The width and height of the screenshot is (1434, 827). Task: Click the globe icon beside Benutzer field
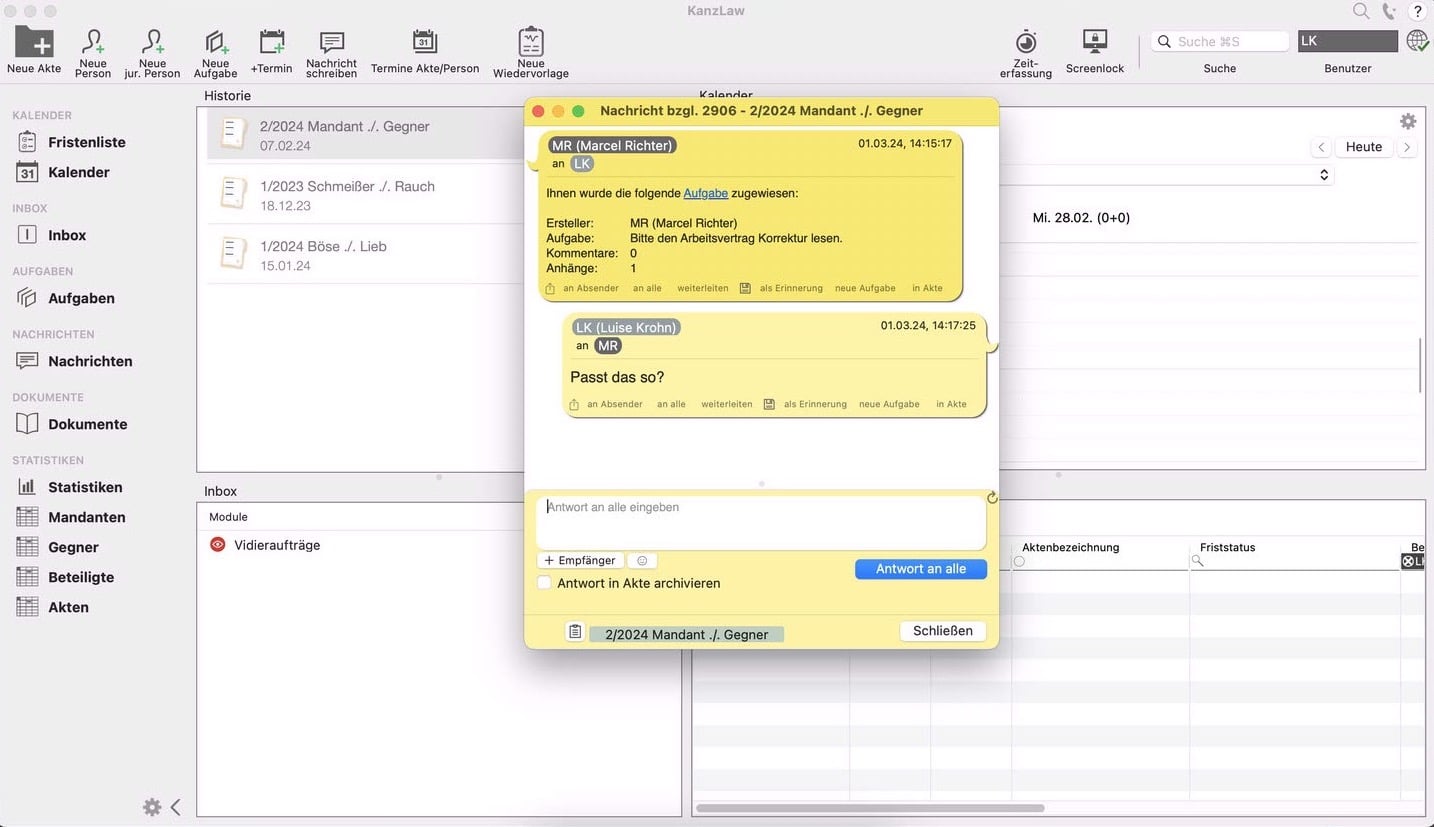pyautogui.click(x=1417, y=41)
